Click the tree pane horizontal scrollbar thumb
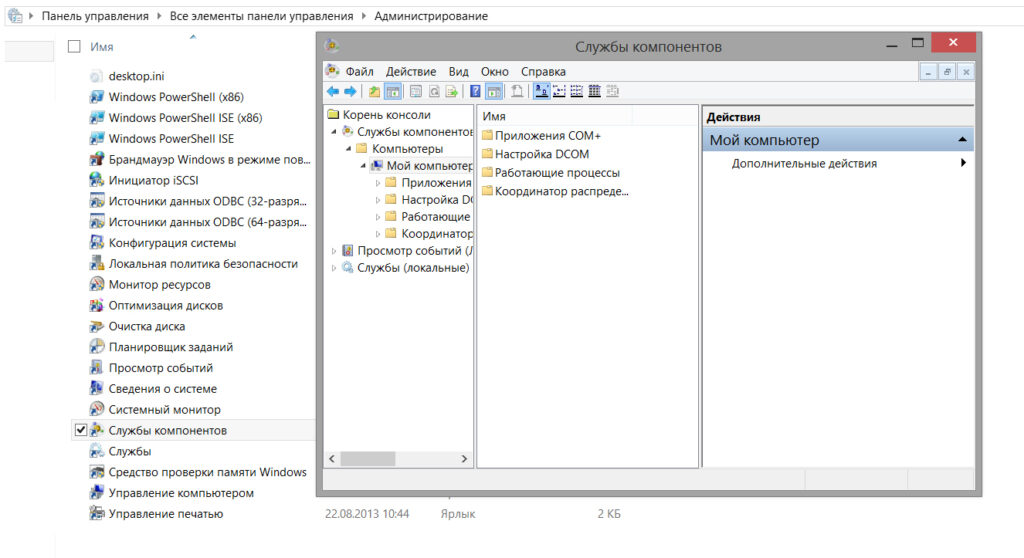The image size is (1024, 558). (368, 459)
